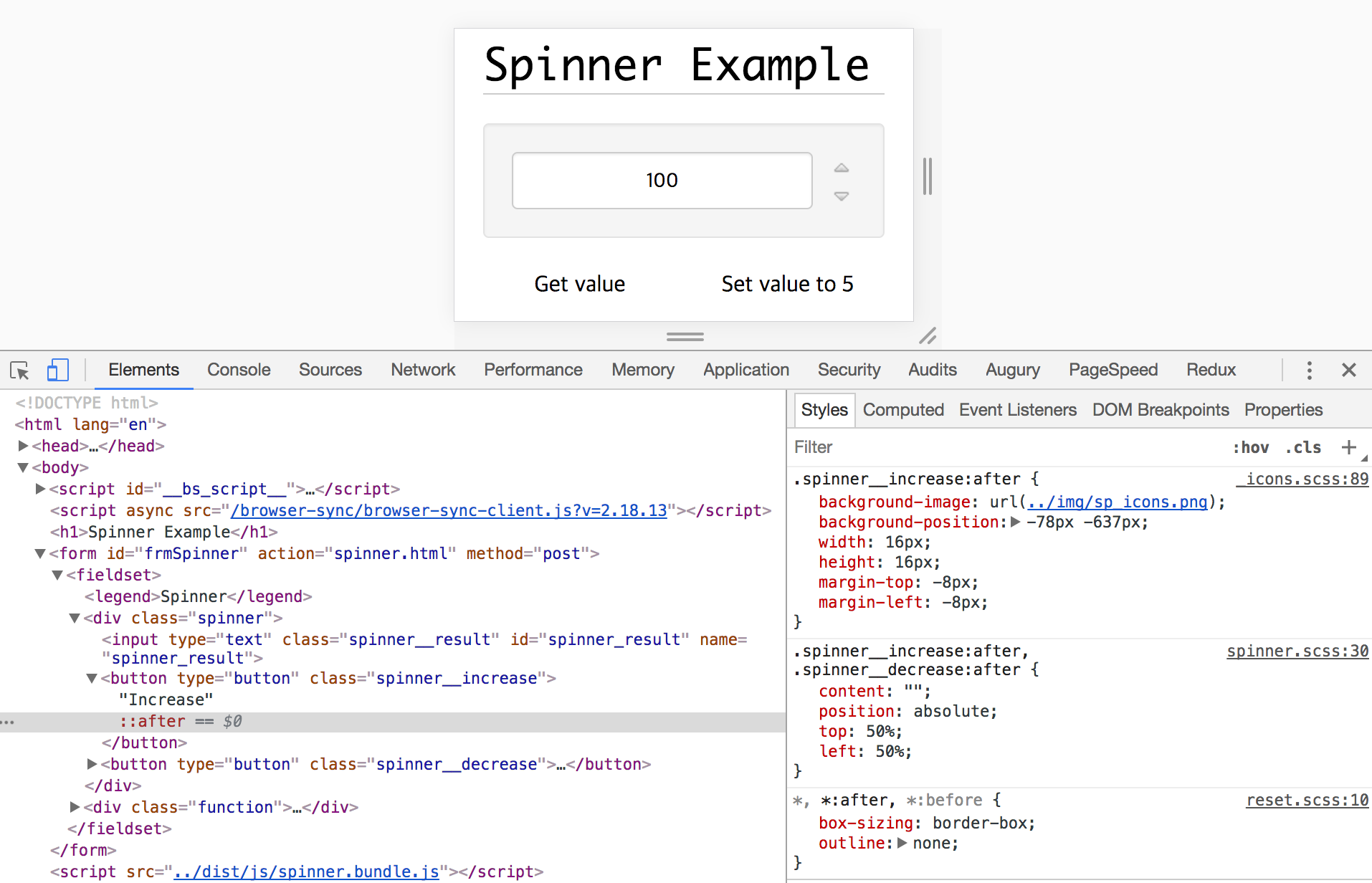This screenshot has width=1372, height=883.
Task: Collapse the frmSpinner form node
Action: pyautogui.click(x=41, y=553)
